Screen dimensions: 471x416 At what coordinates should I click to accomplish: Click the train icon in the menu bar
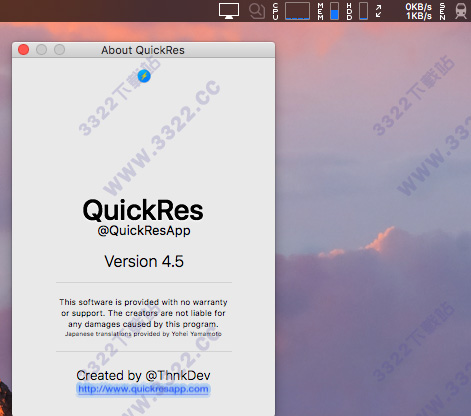tap(461, 11)
